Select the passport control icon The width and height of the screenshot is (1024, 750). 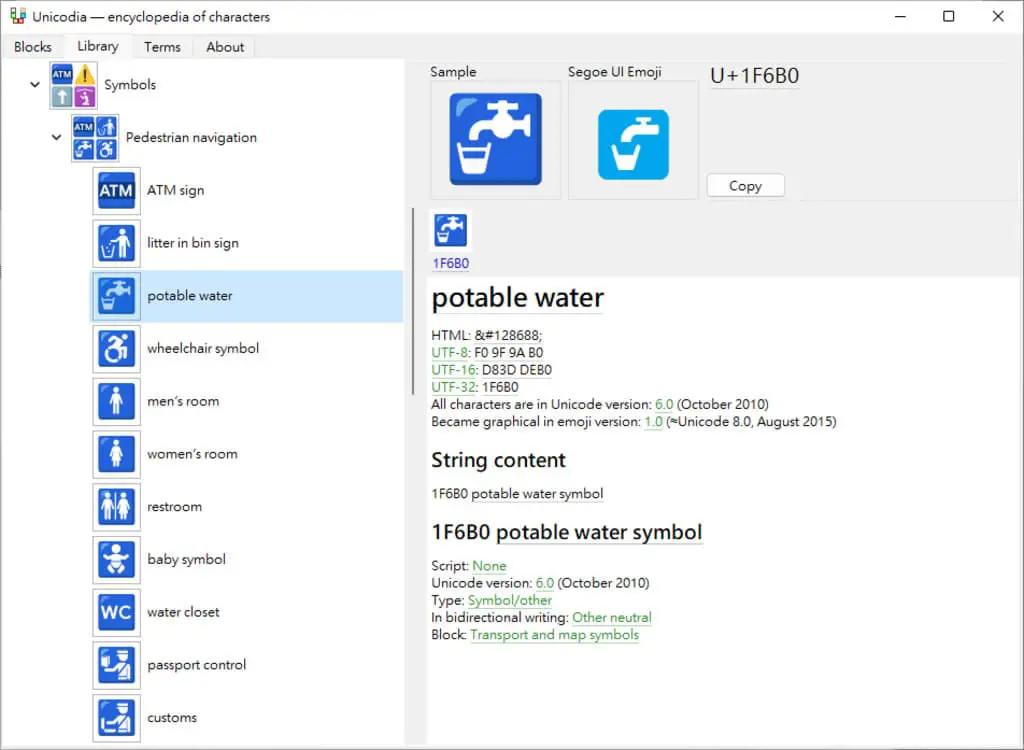point(116,665)
